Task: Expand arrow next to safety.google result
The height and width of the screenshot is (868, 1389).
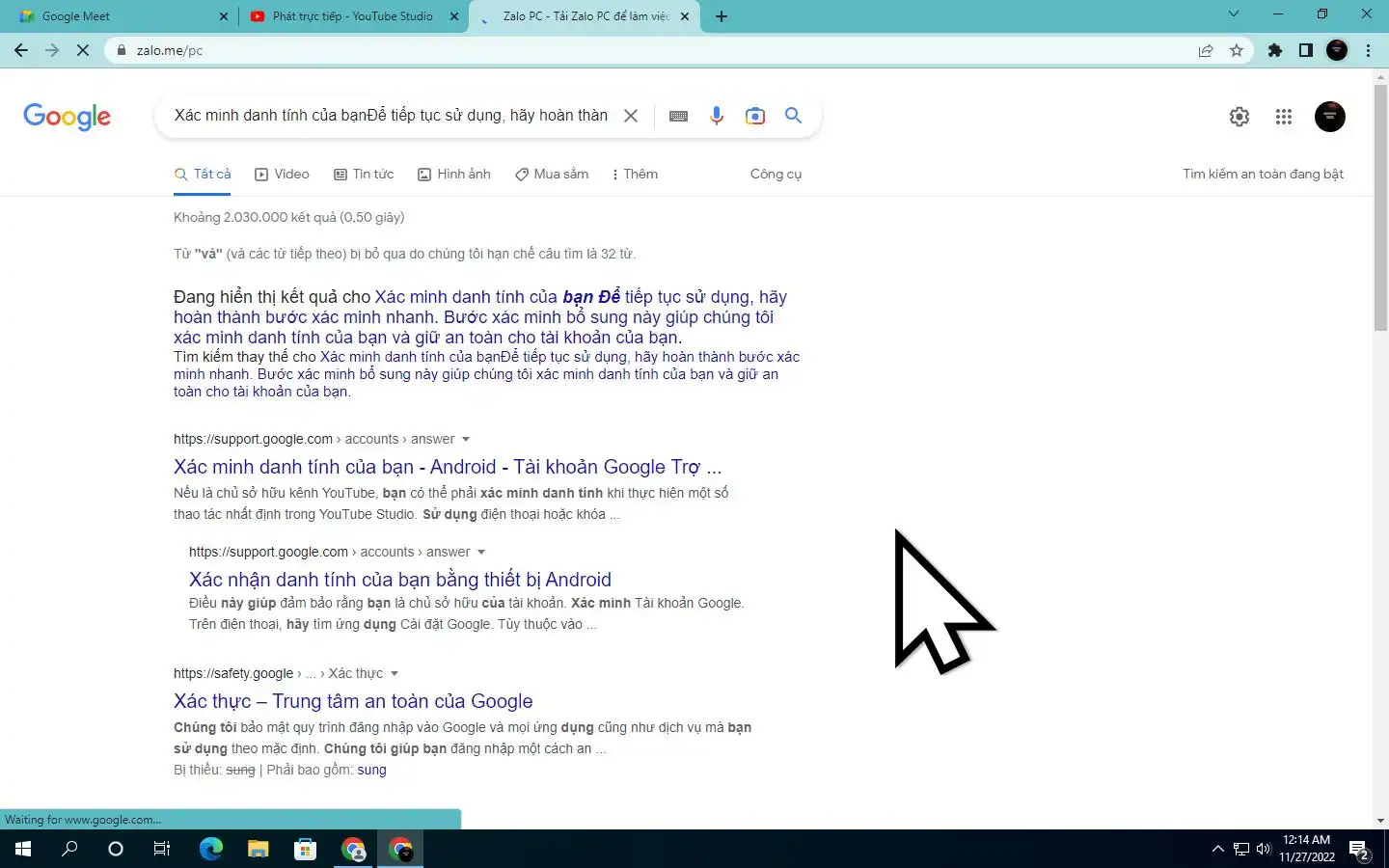Action: [x=395, y=674]
